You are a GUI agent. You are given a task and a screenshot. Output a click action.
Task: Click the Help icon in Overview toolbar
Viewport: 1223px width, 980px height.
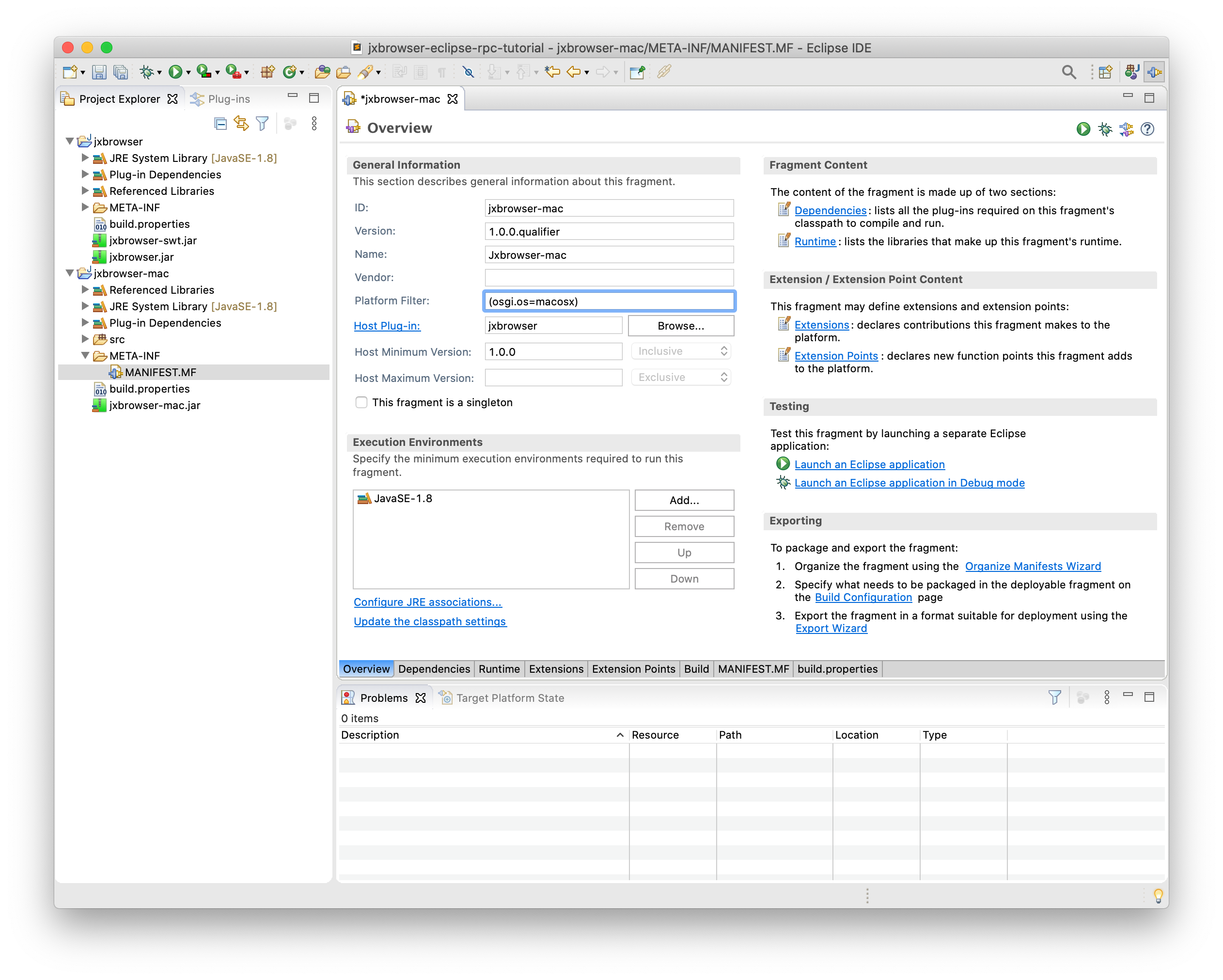point(1148,128)
